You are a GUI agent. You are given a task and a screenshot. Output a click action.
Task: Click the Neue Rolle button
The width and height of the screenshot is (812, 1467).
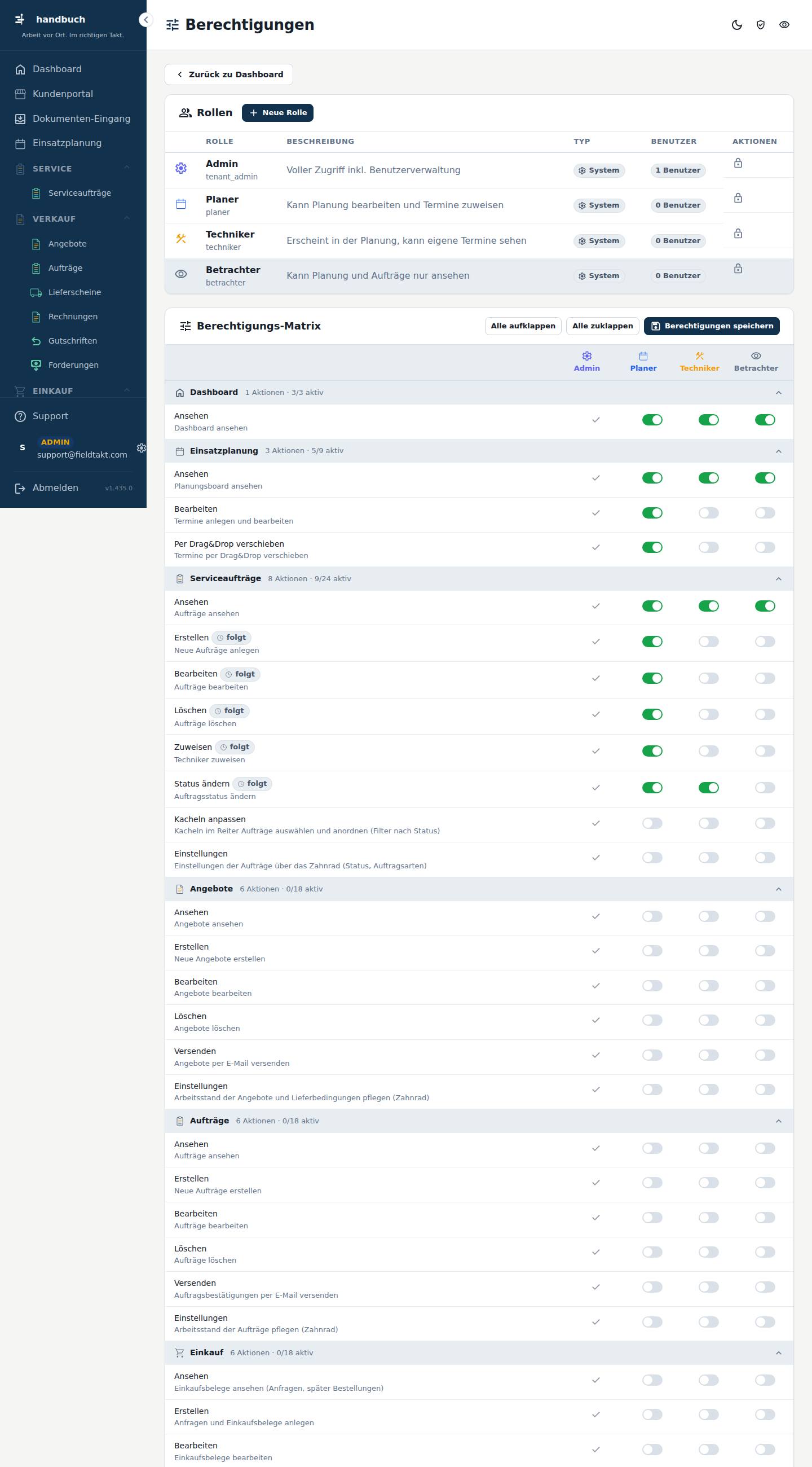[277, 113]
